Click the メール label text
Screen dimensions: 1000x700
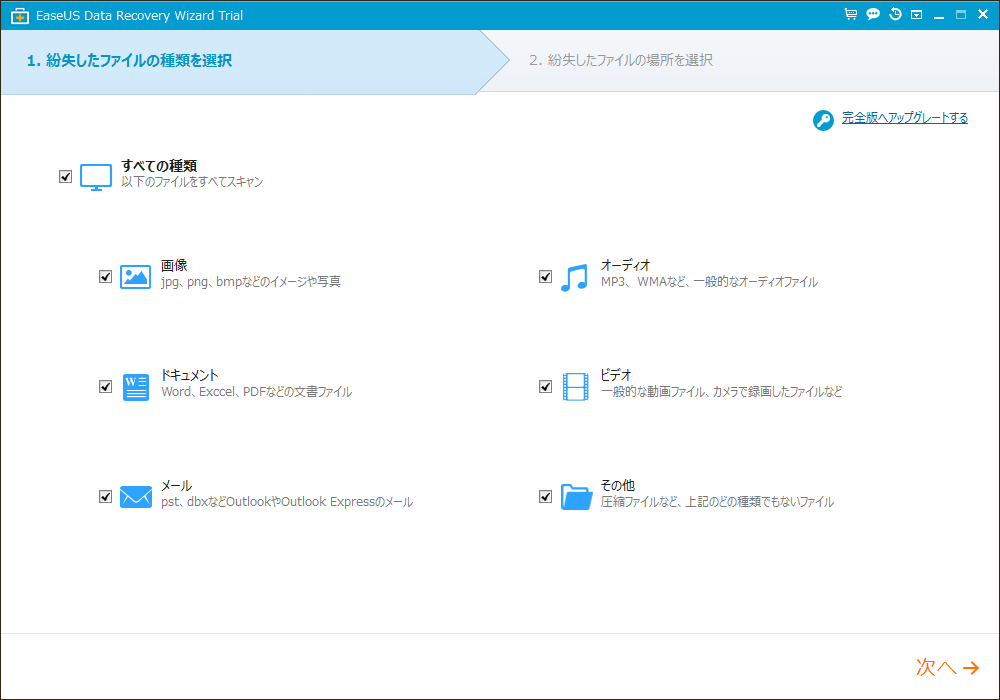pos(176,486)
